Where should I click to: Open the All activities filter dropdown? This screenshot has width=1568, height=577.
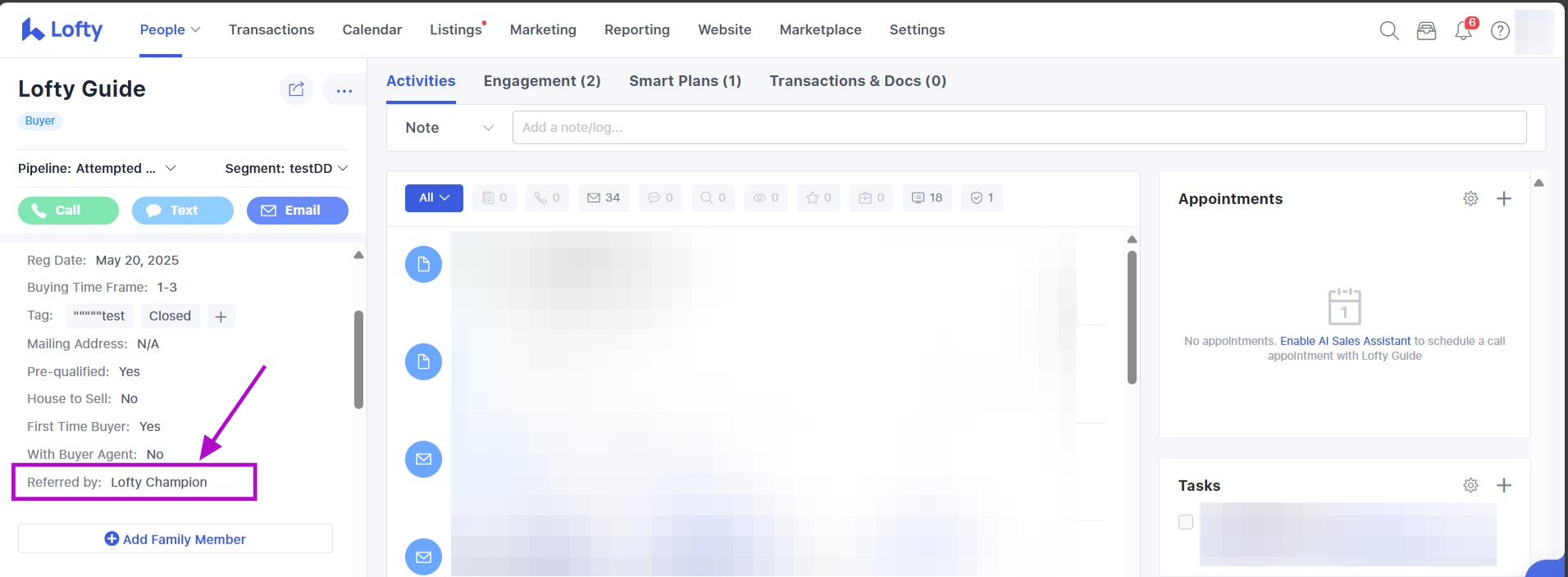pos(434,198)
